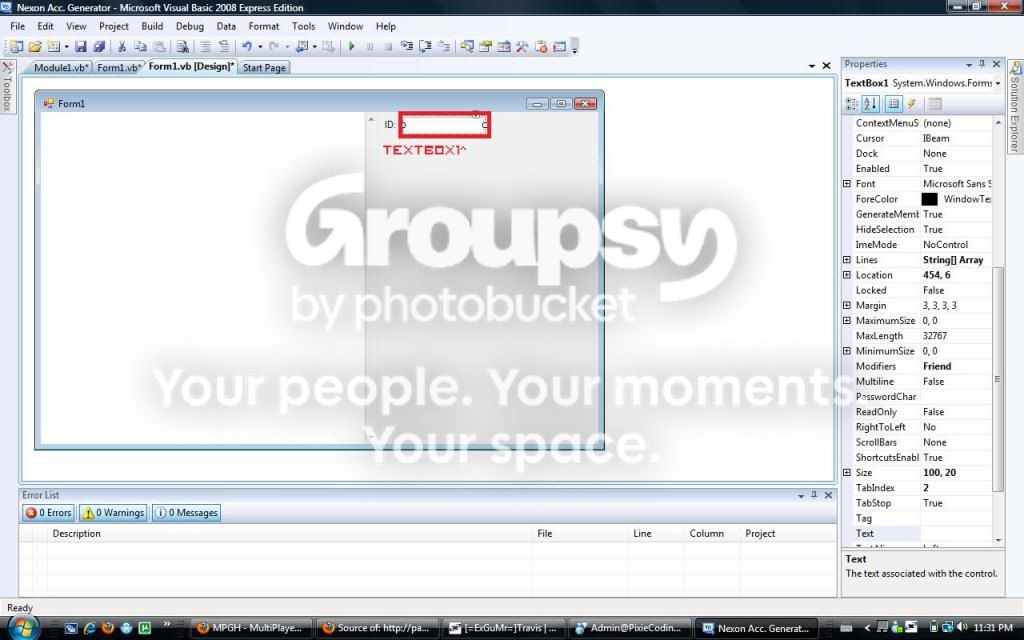Open Properties Window from toolbar icon

(x=485, y=46)
